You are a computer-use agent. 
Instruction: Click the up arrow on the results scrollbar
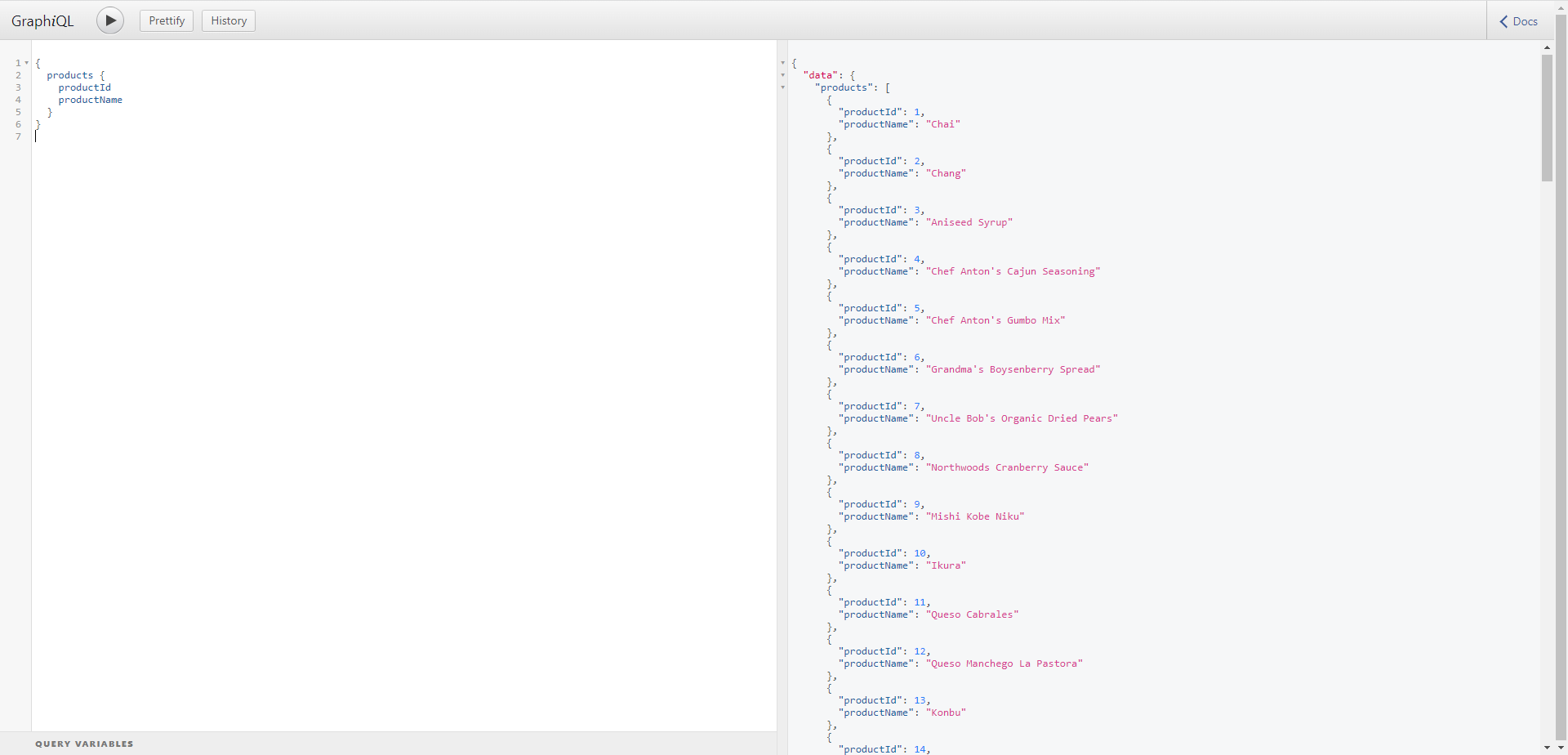click(1548, 47)
